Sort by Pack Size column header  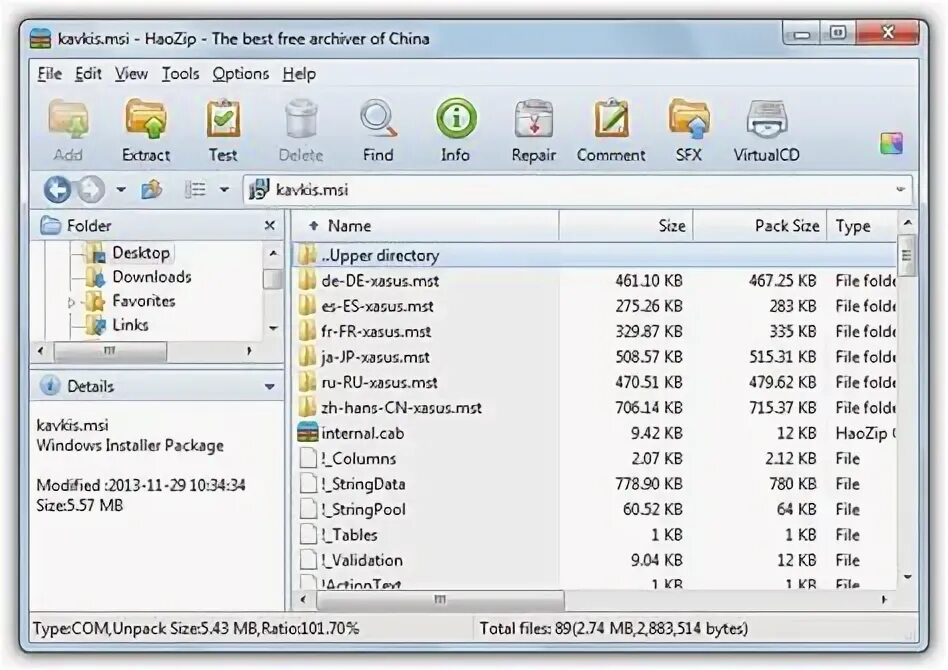759,226
